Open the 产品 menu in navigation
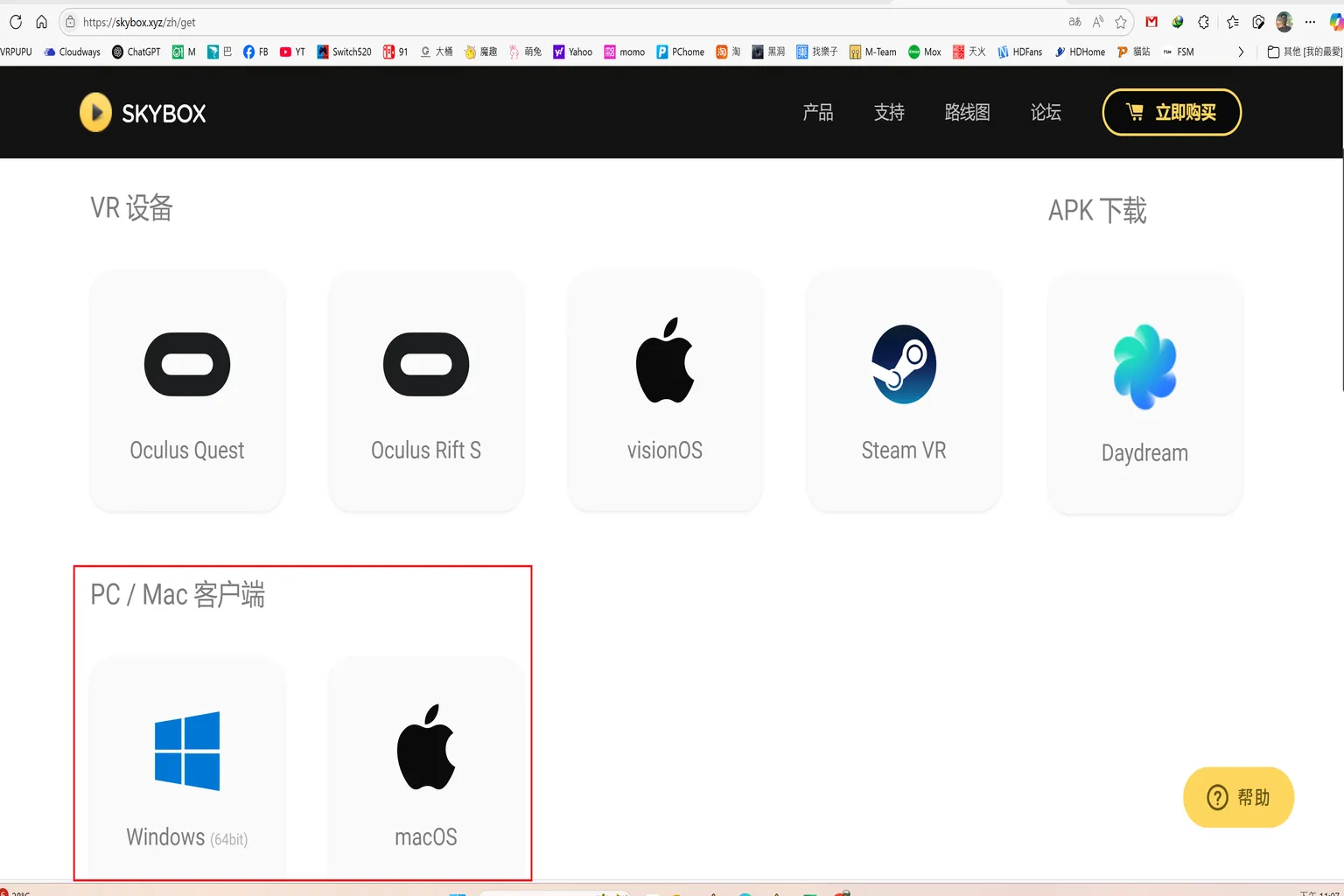1344x896 pixels. click(818, 113)
